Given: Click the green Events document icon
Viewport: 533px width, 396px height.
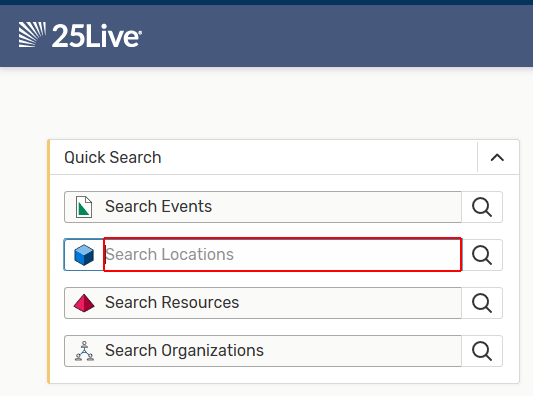Looking at the screenshot, I should click(84, 207).
